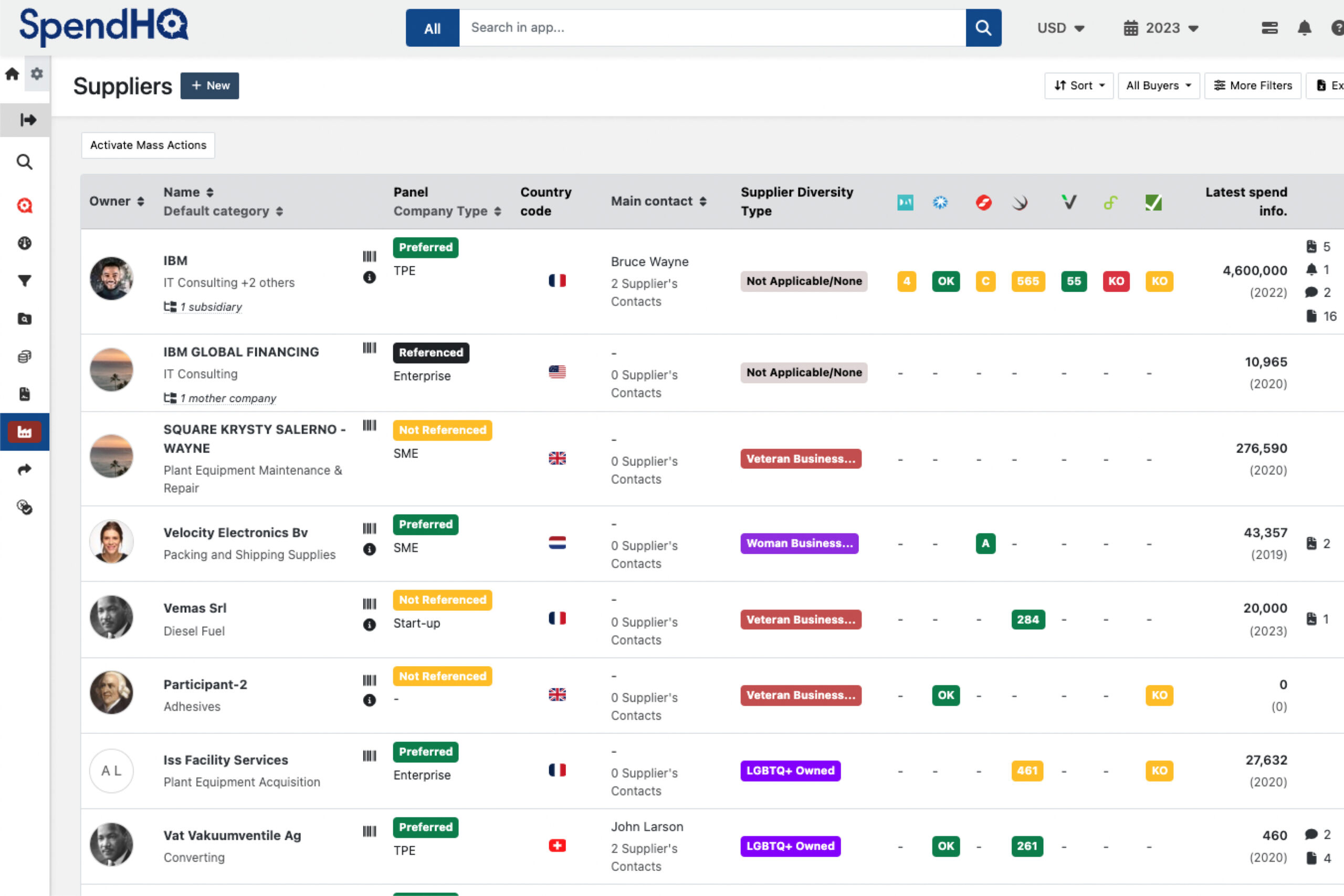The width and height of the screenshot is (1344, 896).
Task: Click the SpendHQ logo
Action: point(103,26)
